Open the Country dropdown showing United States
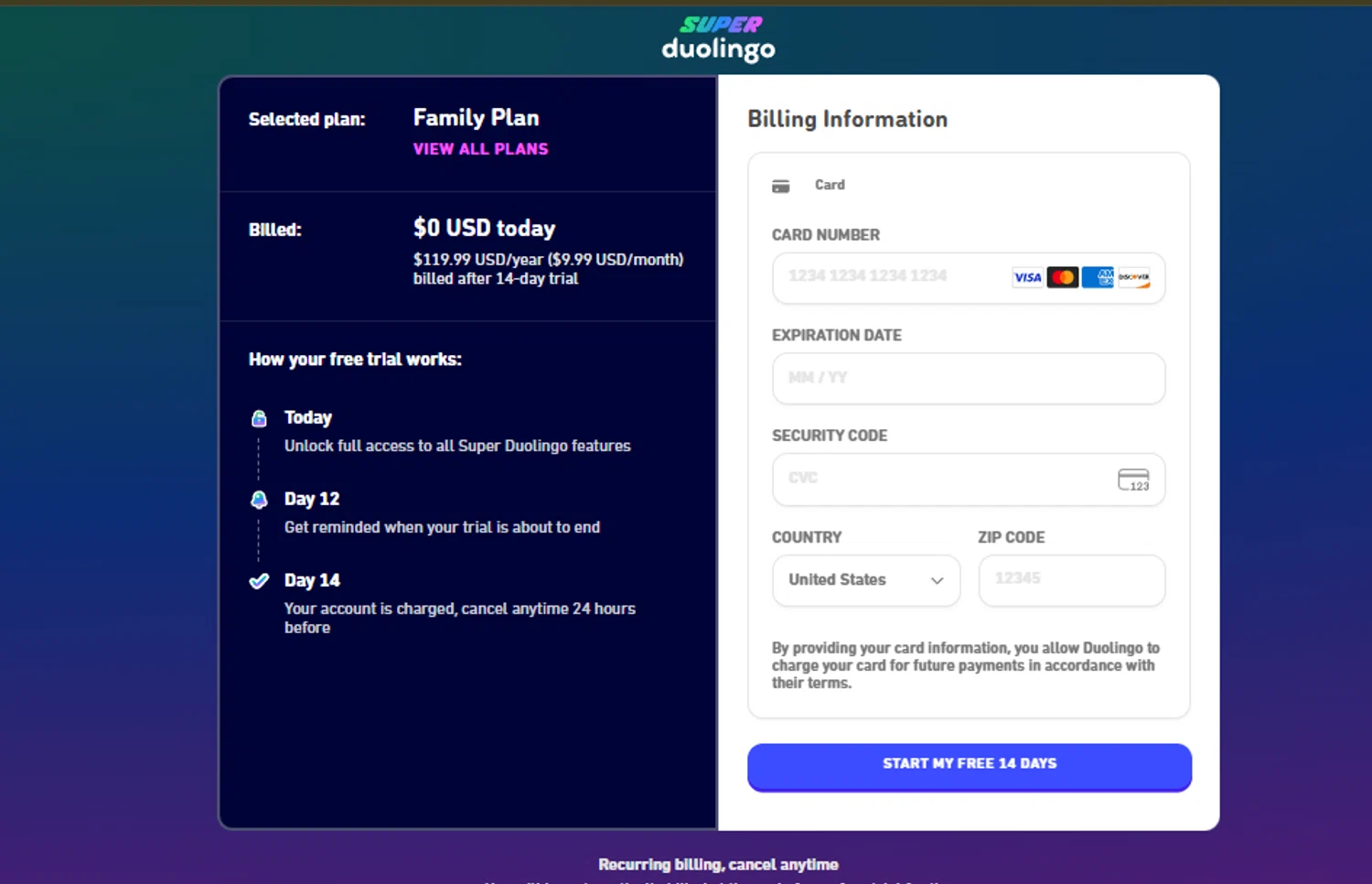1372x884 pixels. click(866, 580)
